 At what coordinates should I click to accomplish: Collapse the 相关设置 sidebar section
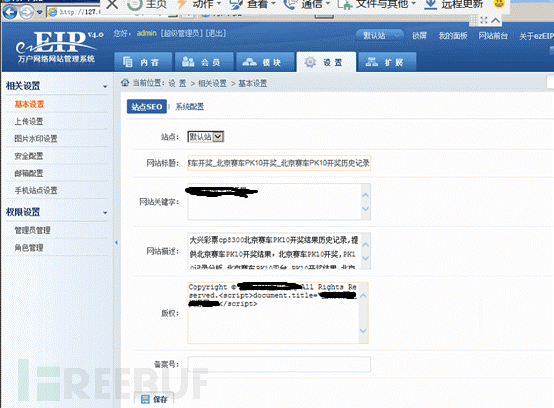[105, 86]
